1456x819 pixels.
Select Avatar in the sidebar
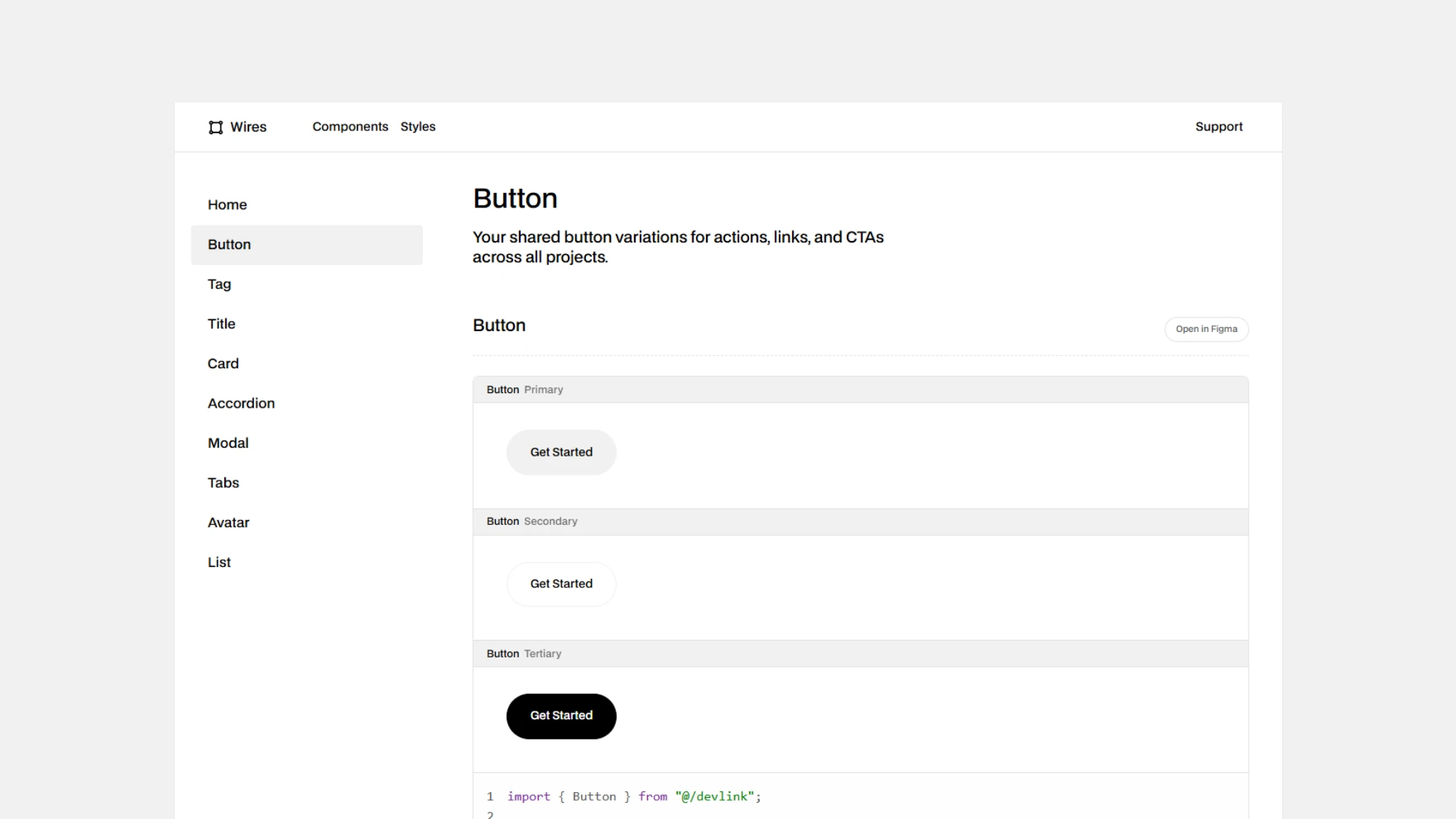[228, 522]
